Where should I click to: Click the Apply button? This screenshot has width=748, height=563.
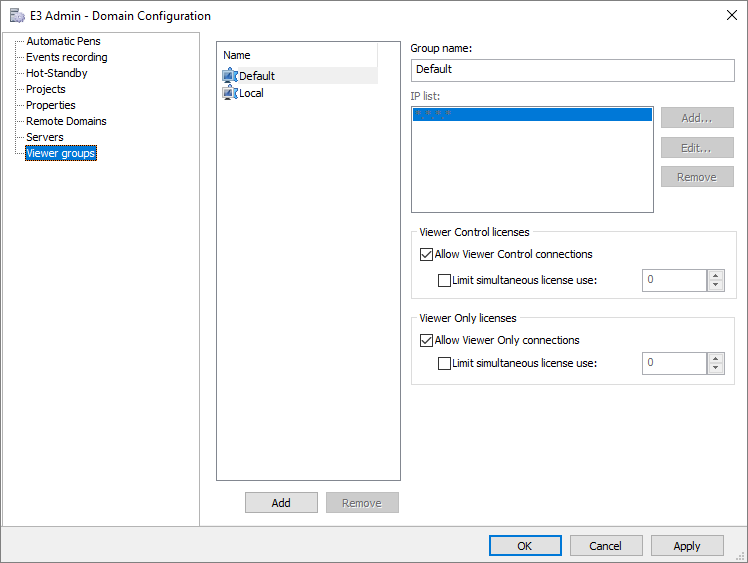[687, 546]
